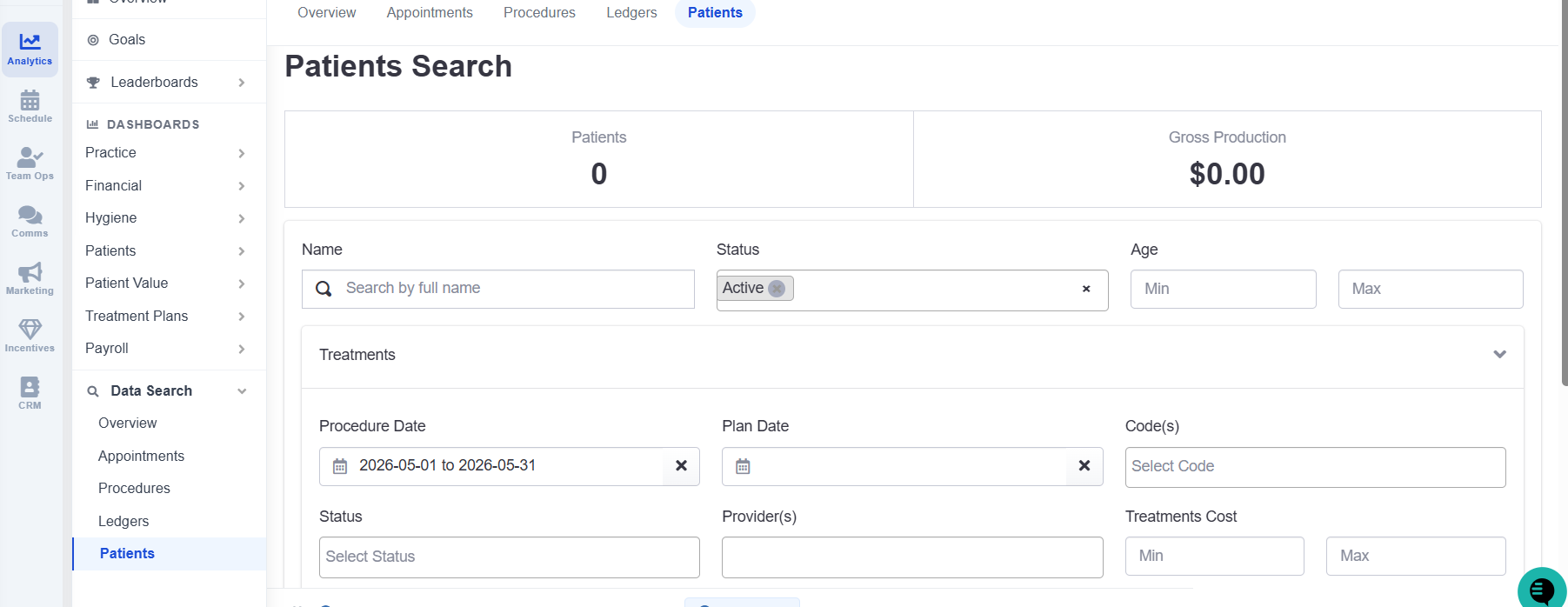
Task: Go to Team Ops icon
Action: 30,157
